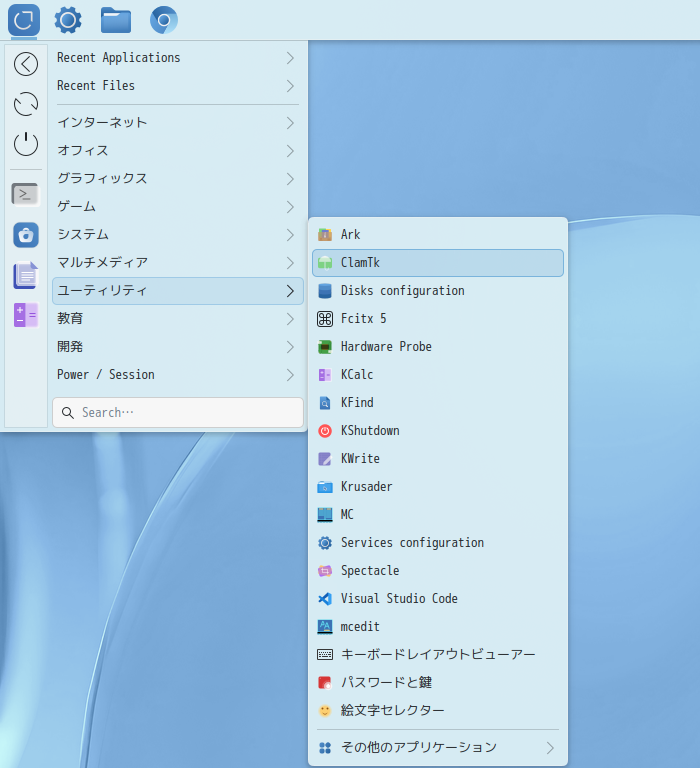Click the power icon in the sidebar
700x768 pixels.
coord(26,144)
